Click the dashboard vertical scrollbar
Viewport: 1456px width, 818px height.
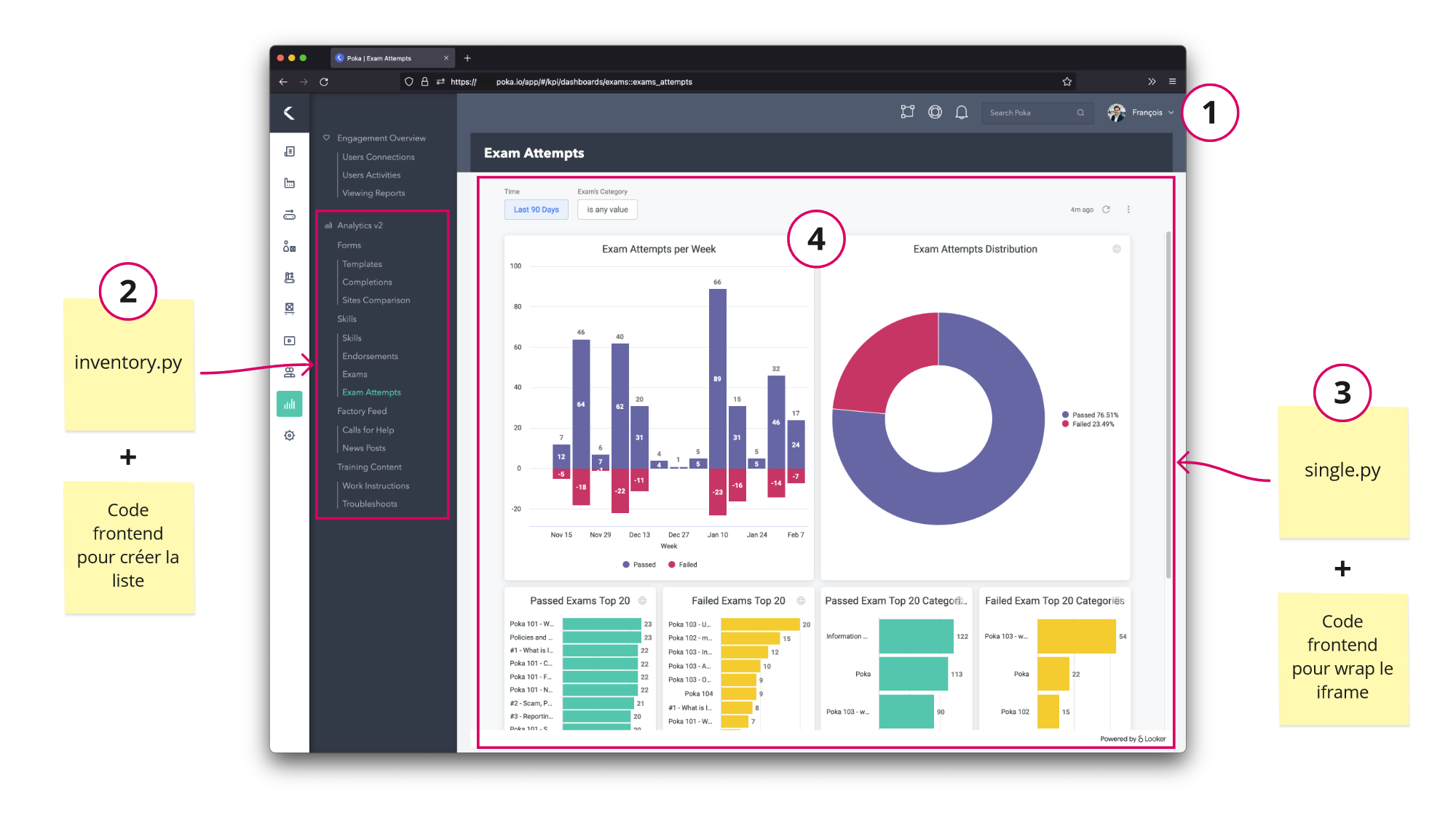pyautogui.click(x=1168, y=404)
